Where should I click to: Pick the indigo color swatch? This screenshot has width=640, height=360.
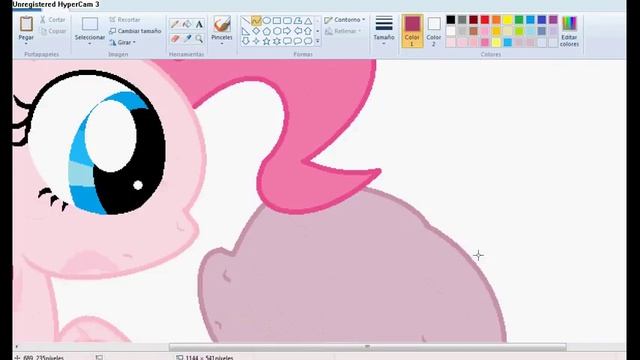tap(542, 20)
